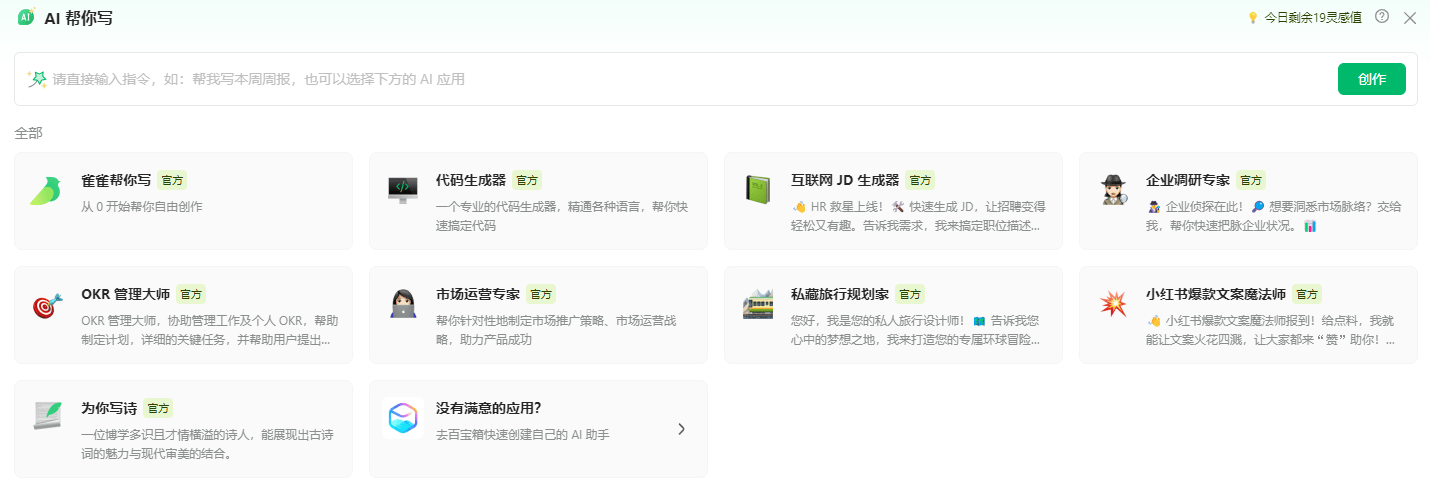Image resolution: width=1430 pixels, height=496 pixels.
Task: Click the dartboard icon for OKR 管理大师
Action: pos(47,304)
